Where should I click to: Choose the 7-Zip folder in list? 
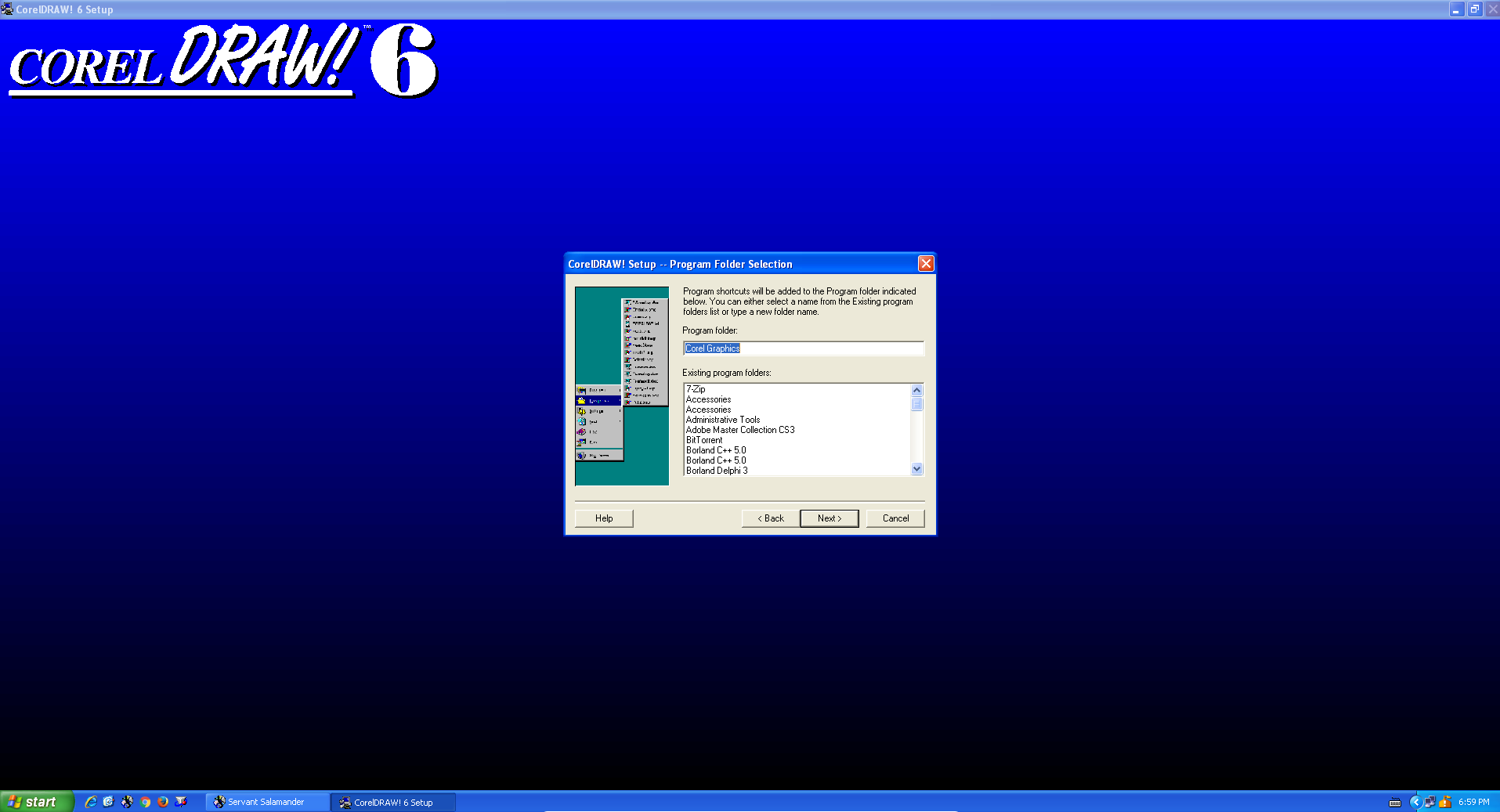696,389
